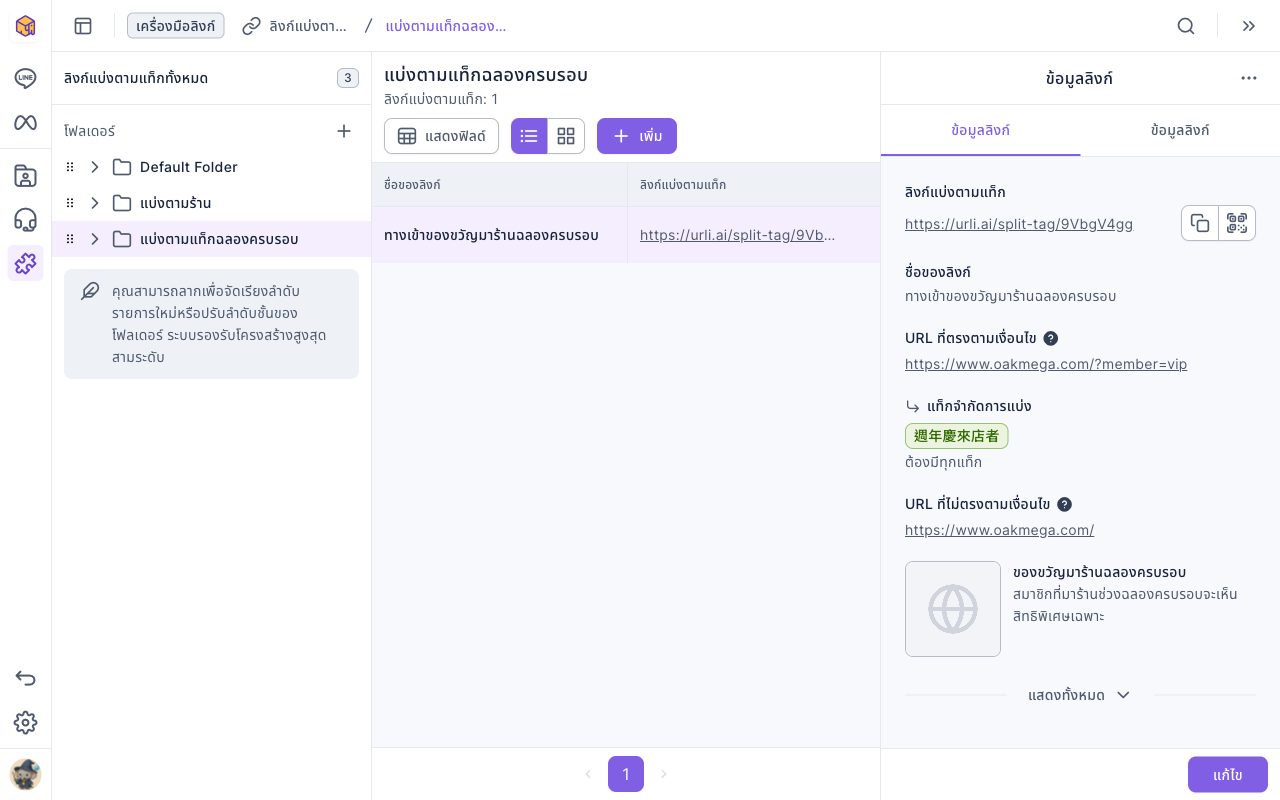Viewport: 1280px width, 800px height.
Task: Open the search magnifier icon
Action: pos(1186,26)
